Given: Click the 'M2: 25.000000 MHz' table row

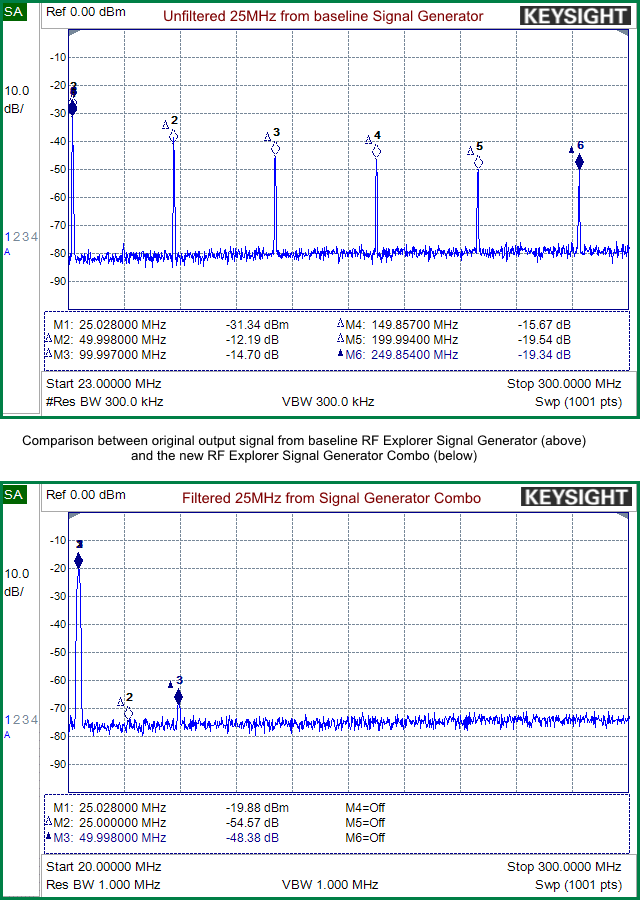Looking at the screenshot, I should (x=162, y=823).
